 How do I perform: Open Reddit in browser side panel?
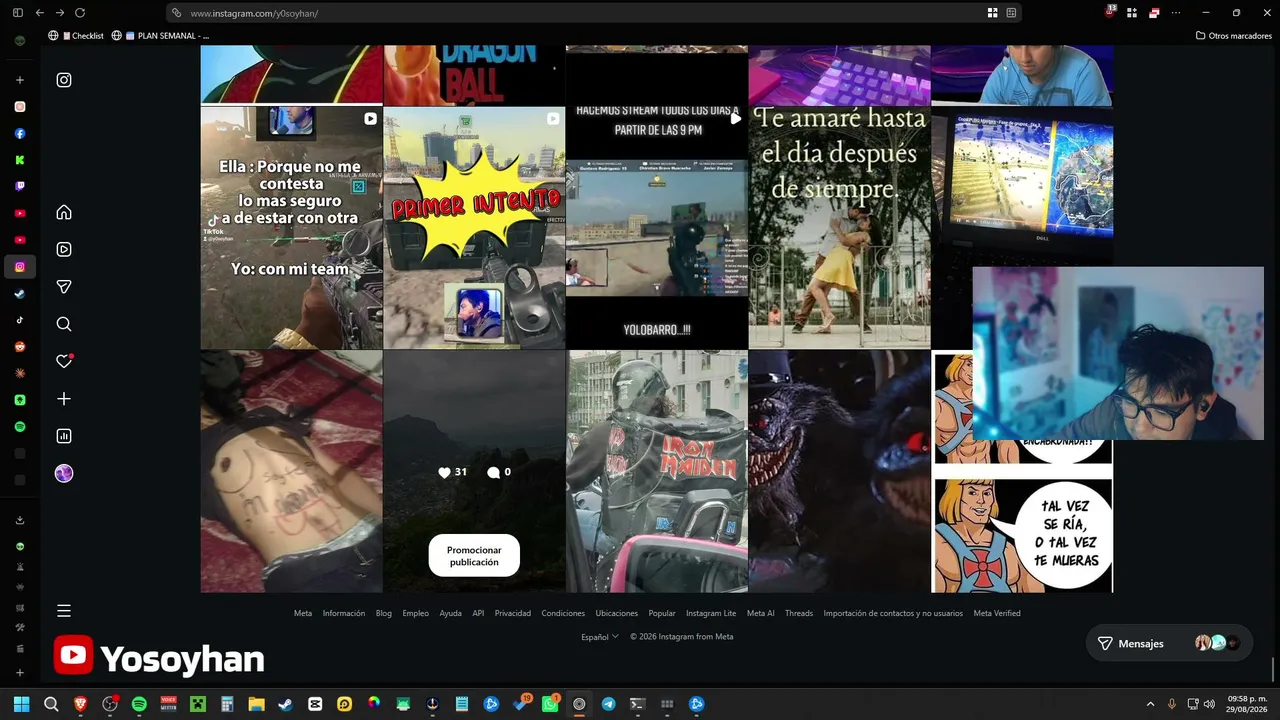tap(20, 347)
